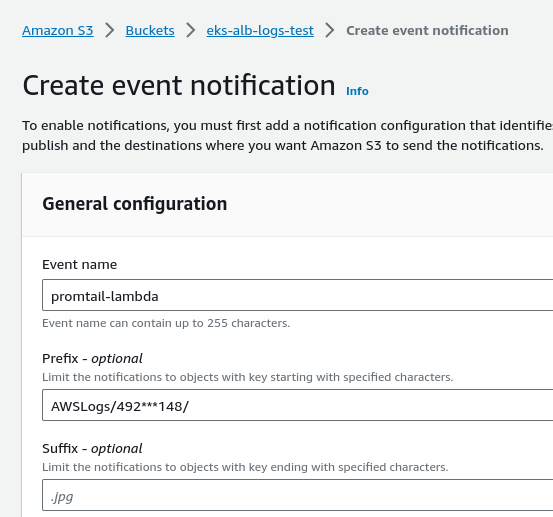Click the current 'Create event notification' breadcrumb item
553x517 pixels.
tap(427, 31)
